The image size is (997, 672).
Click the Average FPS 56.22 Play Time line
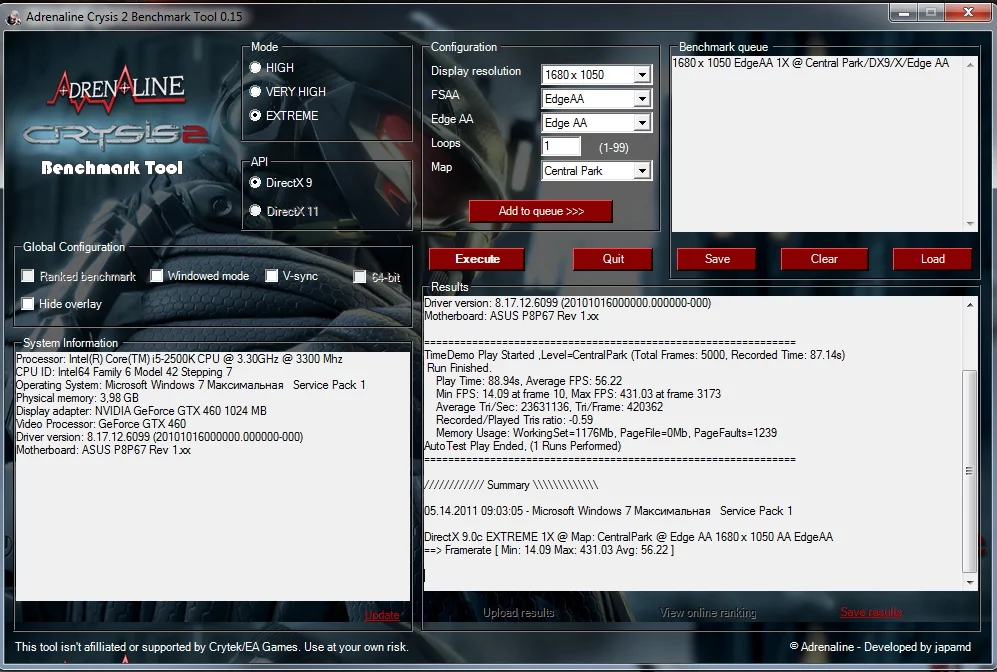(x=529, y=381)
